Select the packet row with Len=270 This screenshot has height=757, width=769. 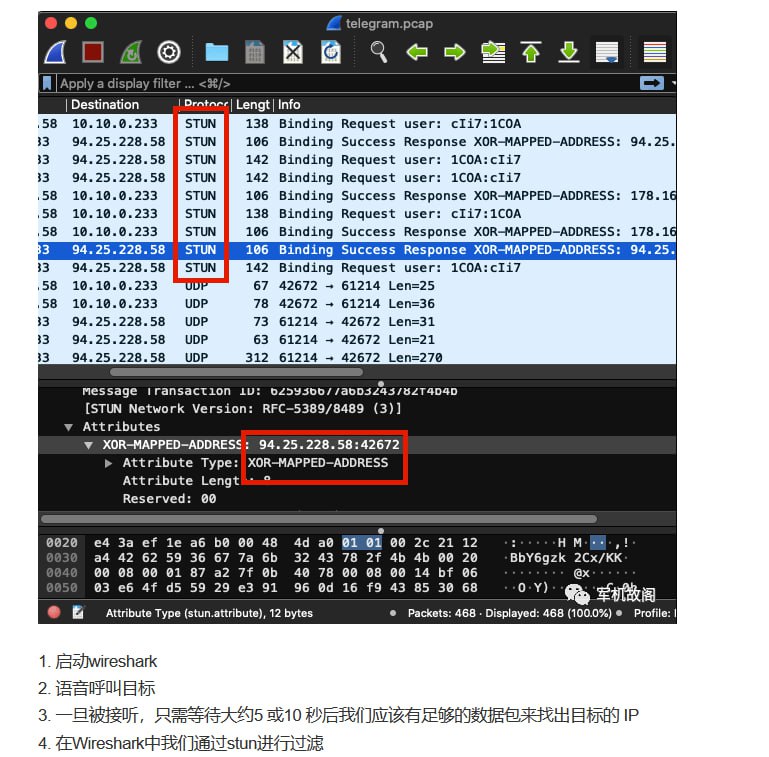(x=357, y=357)
